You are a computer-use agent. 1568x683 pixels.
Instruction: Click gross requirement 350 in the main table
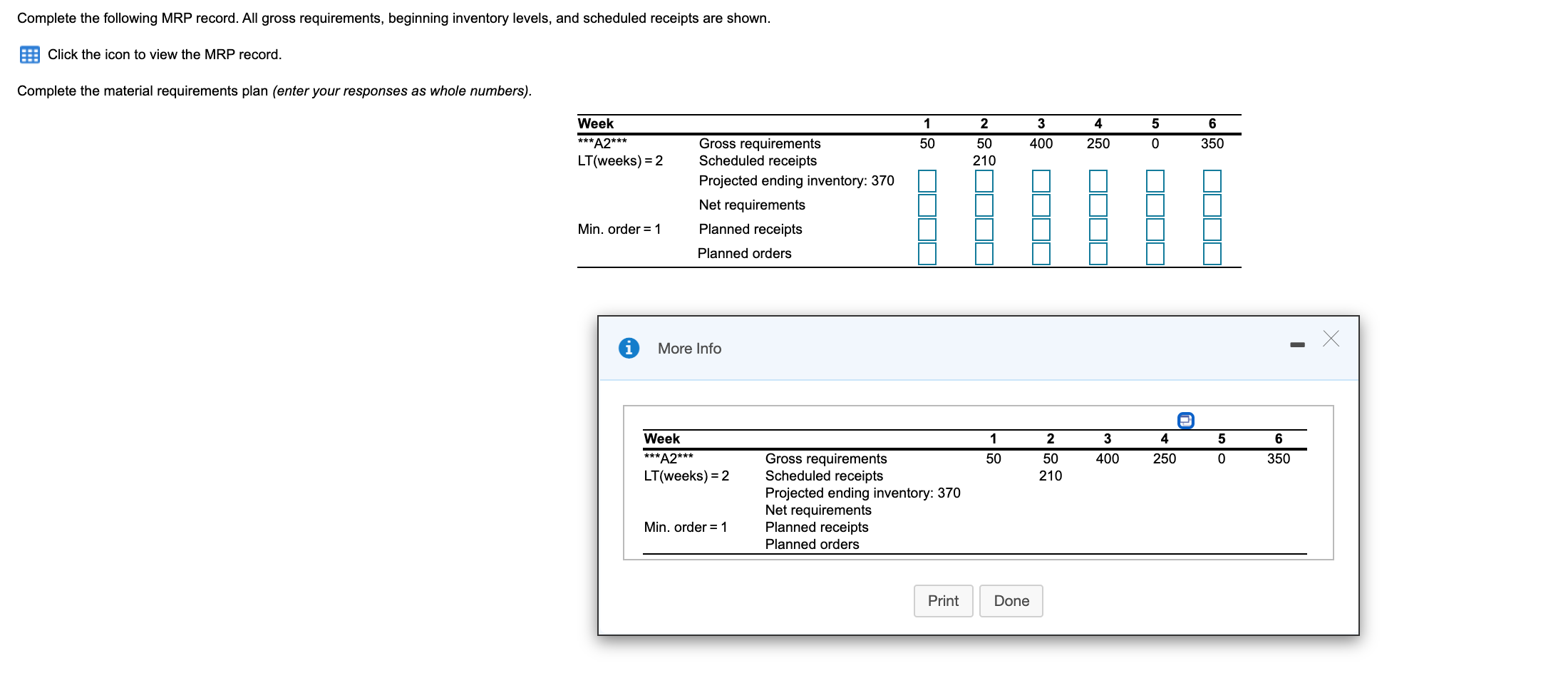click(x=1212, y=143)
